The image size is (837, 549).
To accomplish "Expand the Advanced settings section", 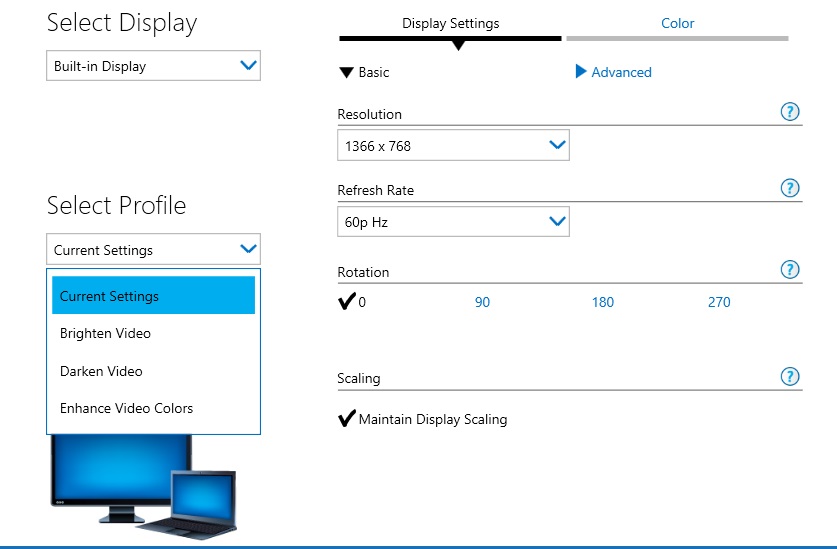I will [x=613, y=72].
